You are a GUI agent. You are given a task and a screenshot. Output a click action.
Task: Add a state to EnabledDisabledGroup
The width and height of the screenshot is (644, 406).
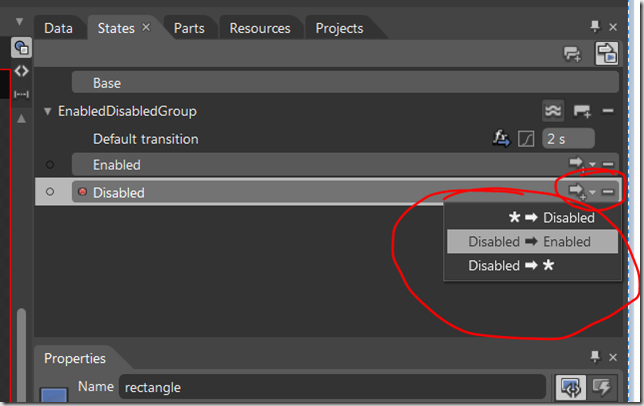point(582,111)
